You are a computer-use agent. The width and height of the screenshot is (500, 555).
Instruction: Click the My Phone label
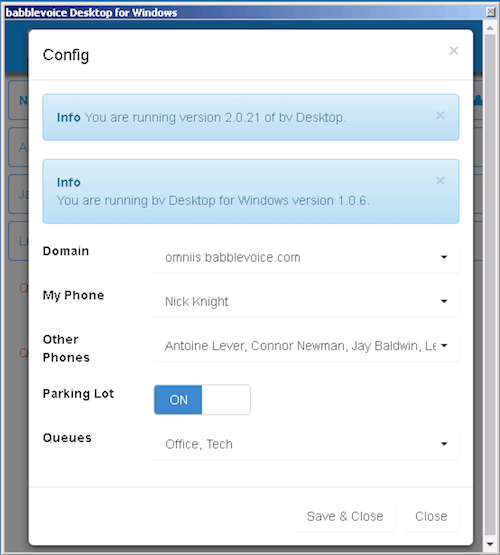click(x=74, y=295)
